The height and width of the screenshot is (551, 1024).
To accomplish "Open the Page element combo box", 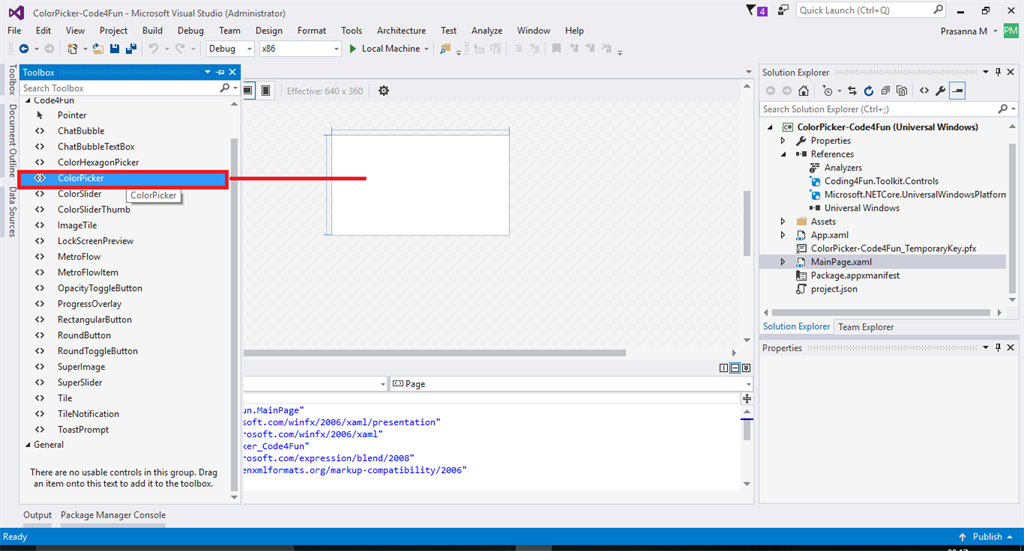I will click(x=571, y=384).
